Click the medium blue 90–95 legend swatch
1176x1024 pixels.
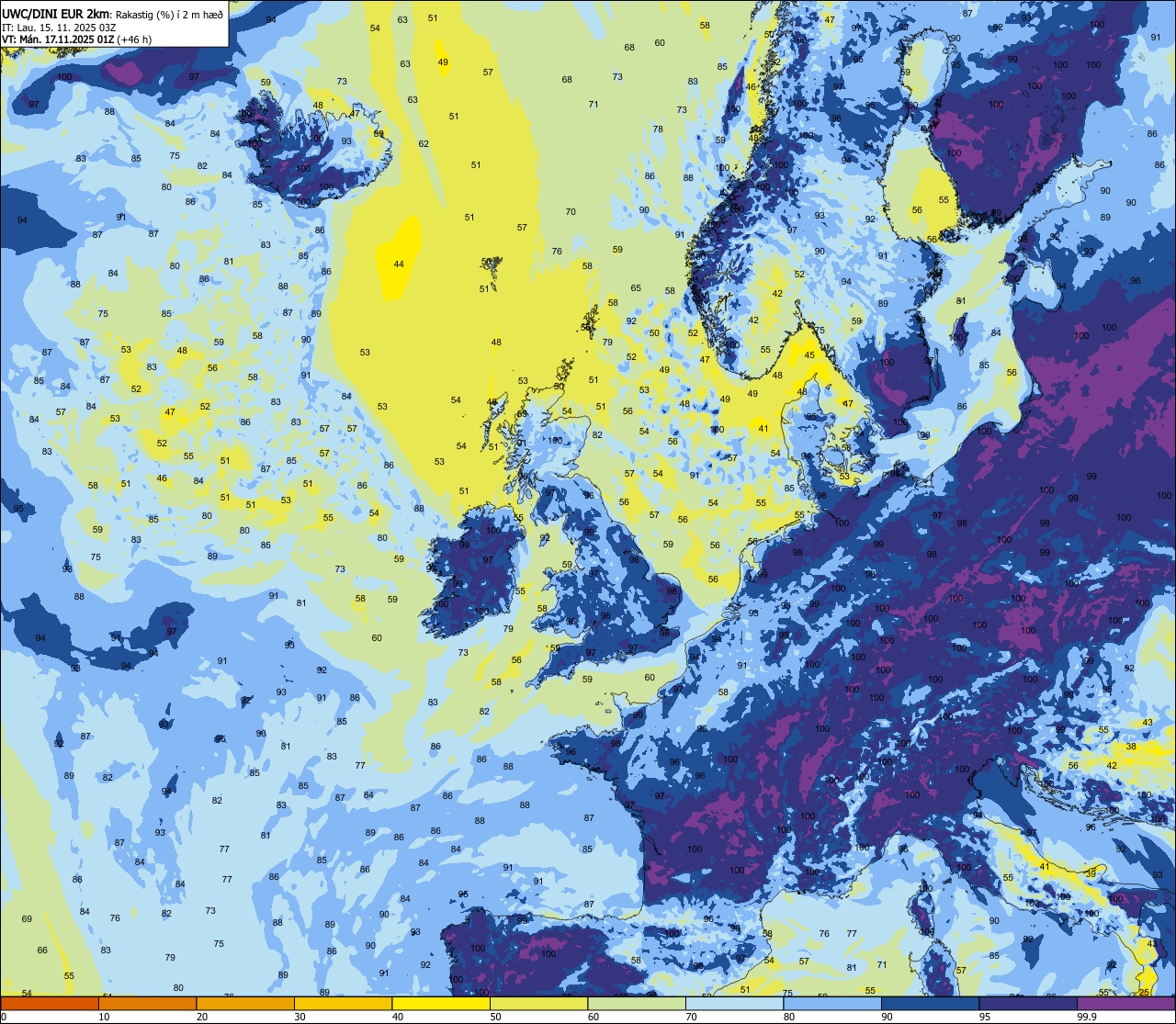coord(930,1004)
